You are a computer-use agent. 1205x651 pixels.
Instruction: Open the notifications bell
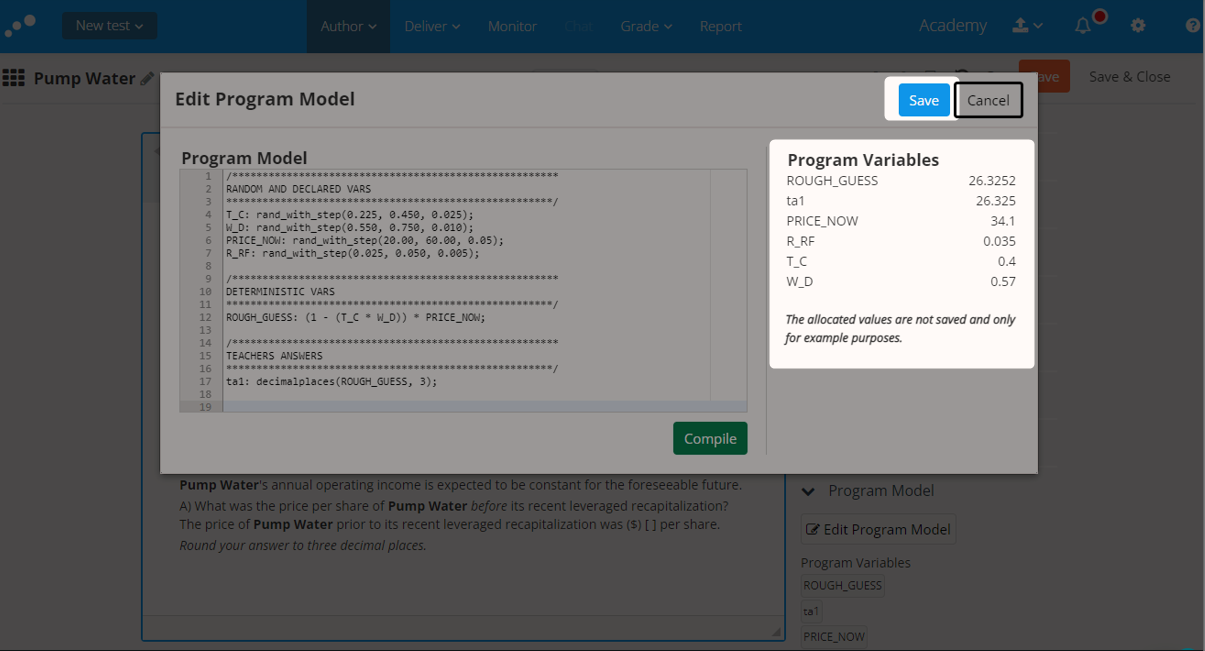tap(1082, 26)
